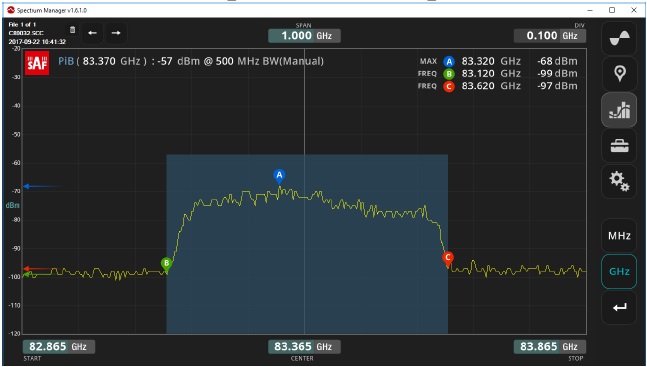Click red level arrow on the amplitude axis

point(39,269)
